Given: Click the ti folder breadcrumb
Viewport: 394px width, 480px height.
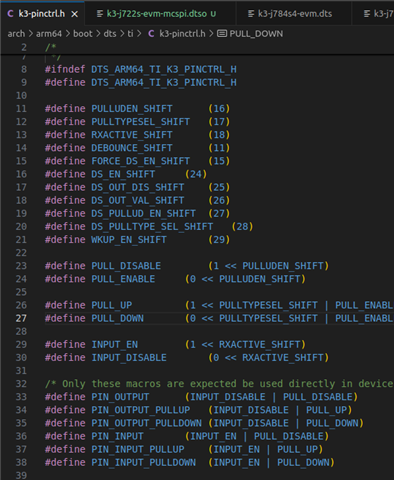Looking at the screenshot, I should point(130,34).
